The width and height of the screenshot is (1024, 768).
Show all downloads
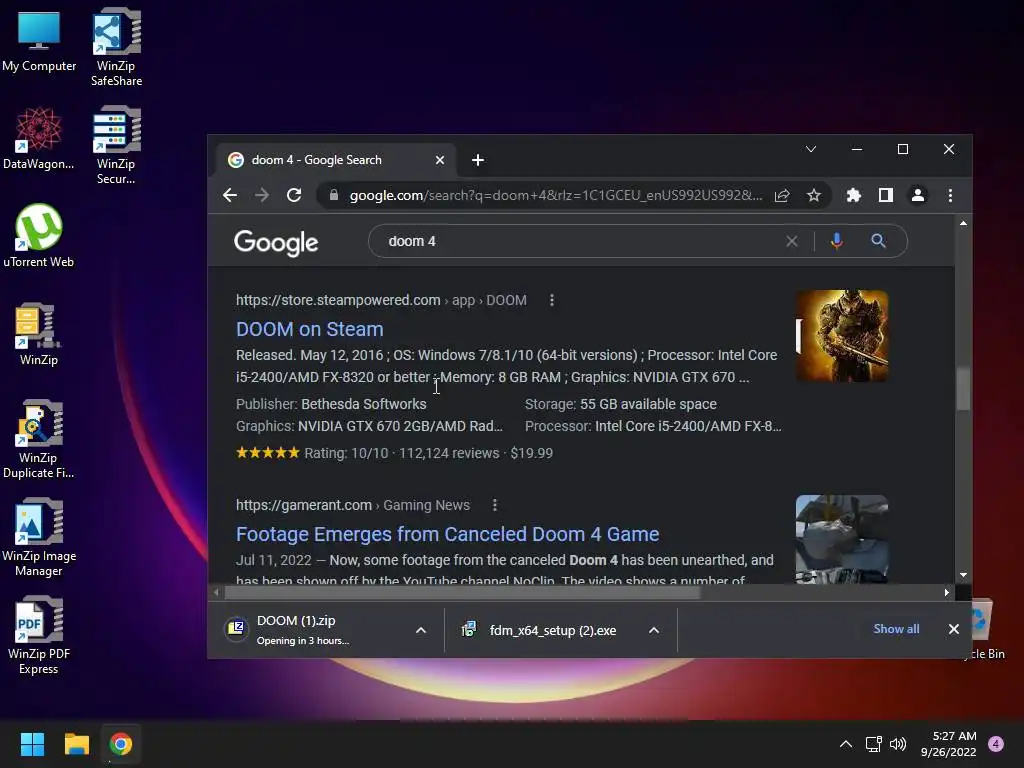coord(896,629)
